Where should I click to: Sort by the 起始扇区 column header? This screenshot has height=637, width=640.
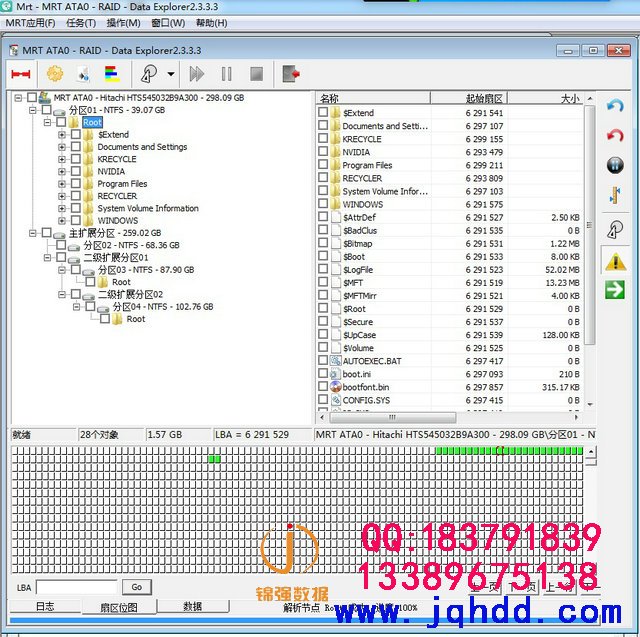[469, 98]
